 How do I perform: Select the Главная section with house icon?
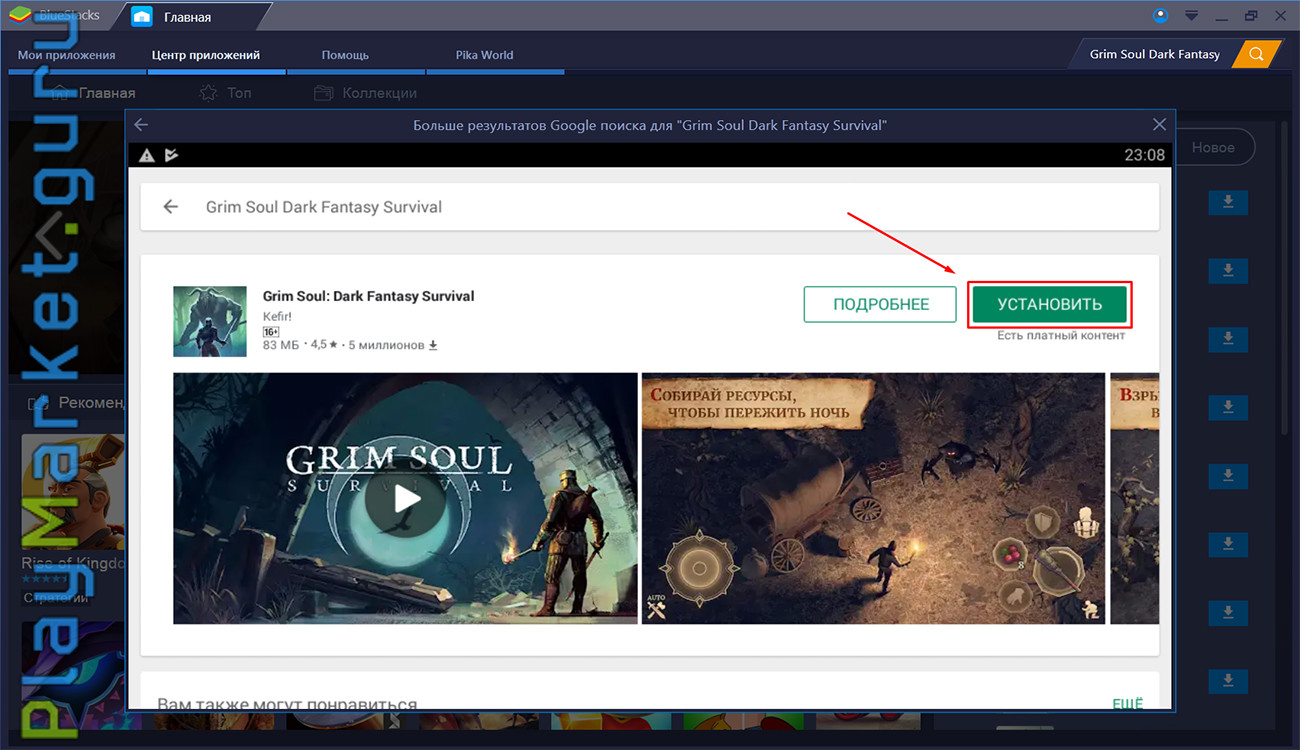pyautogui.click(x=93, y=93)
